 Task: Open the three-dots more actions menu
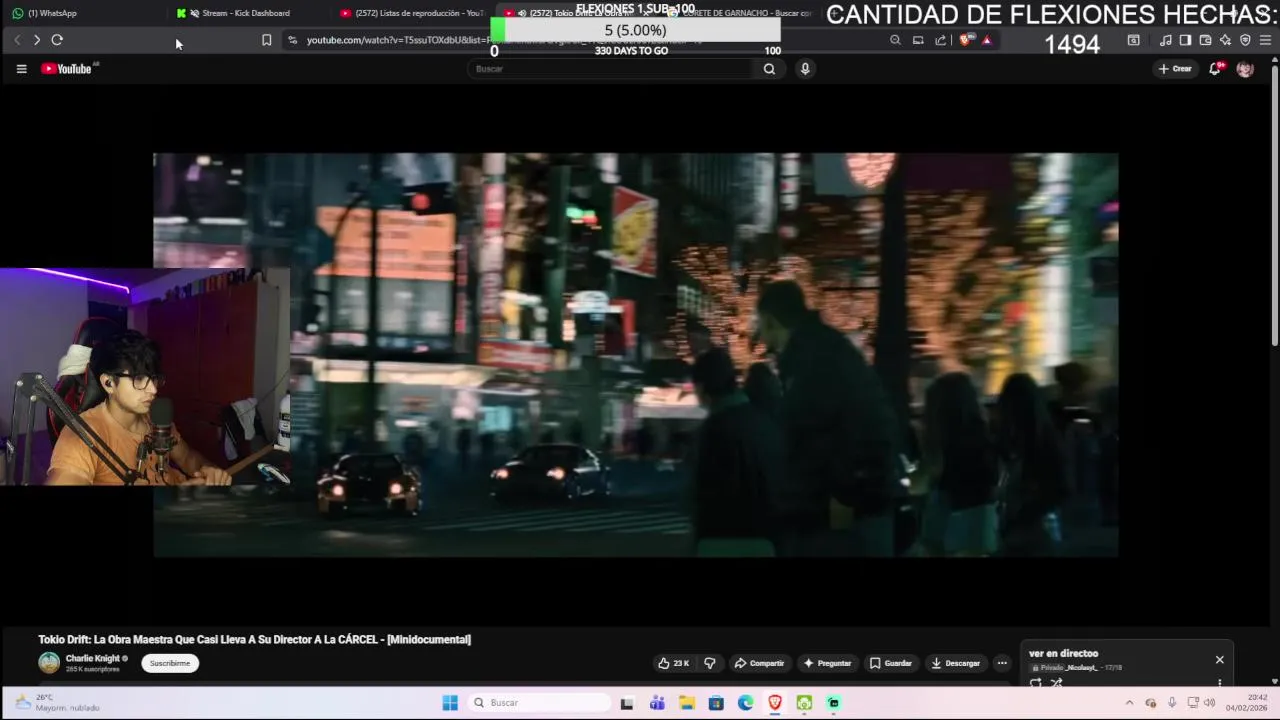[x=1002, y=663]
